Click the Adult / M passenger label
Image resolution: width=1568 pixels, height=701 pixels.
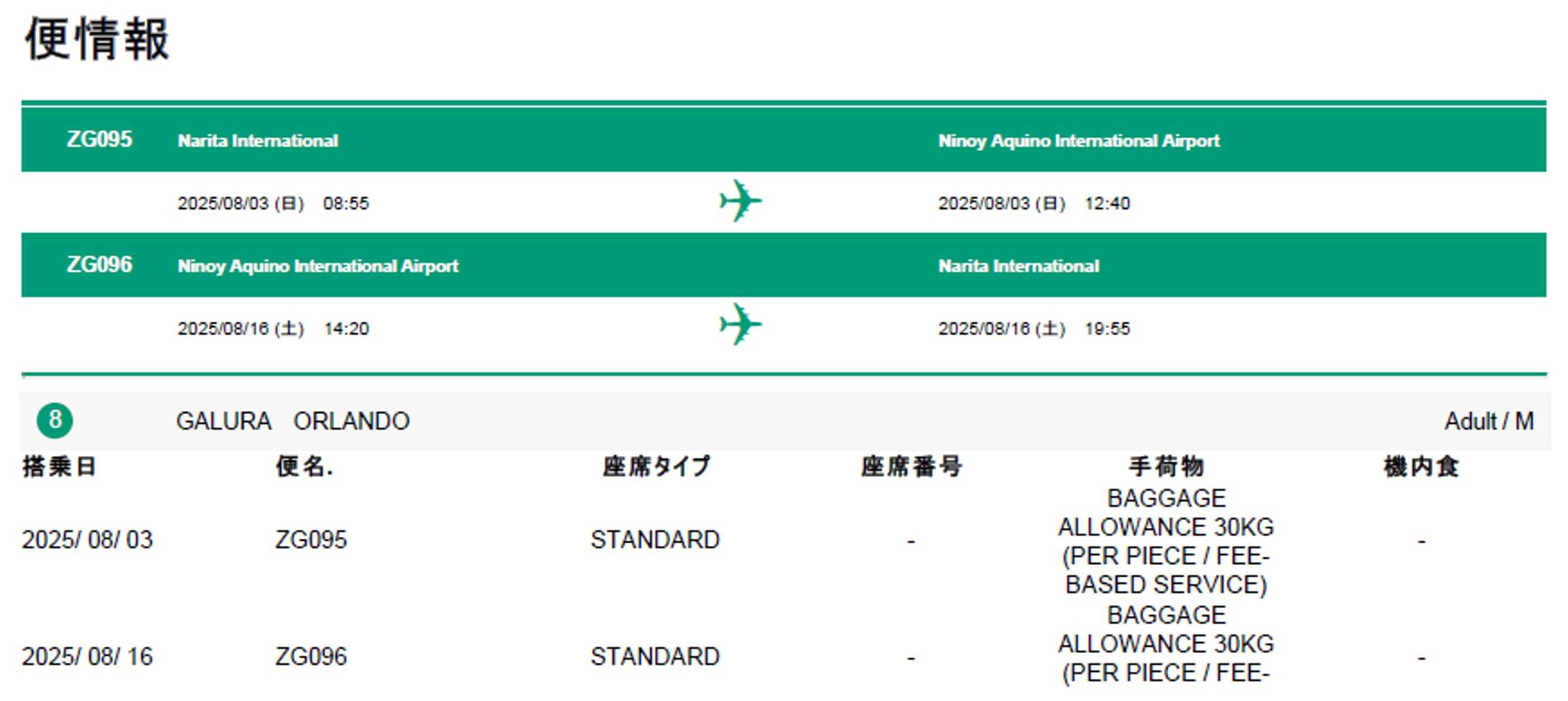[x=1488, y=421]
